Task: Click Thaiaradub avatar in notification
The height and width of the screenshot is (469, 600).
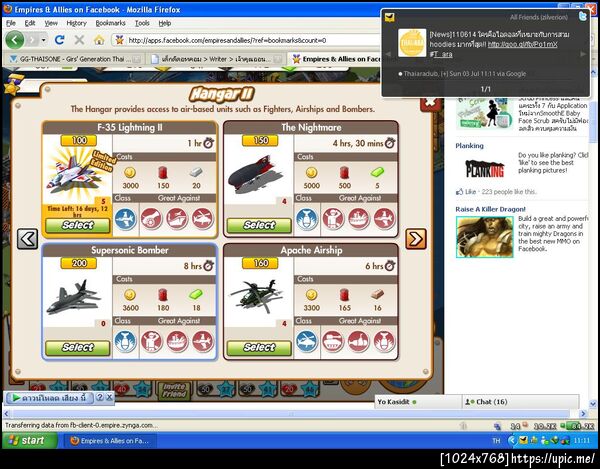Action: pos(412,43)
